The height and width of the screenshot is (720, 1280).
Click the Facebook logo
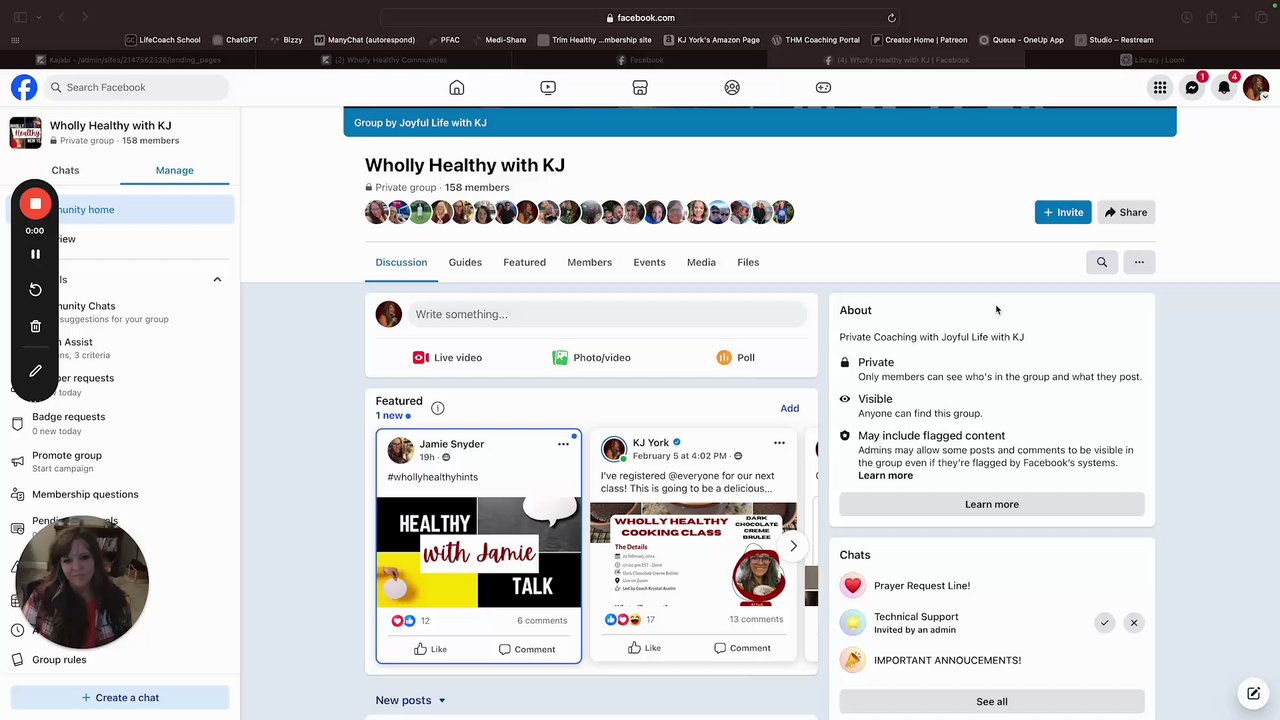click(x=24, y=87)
